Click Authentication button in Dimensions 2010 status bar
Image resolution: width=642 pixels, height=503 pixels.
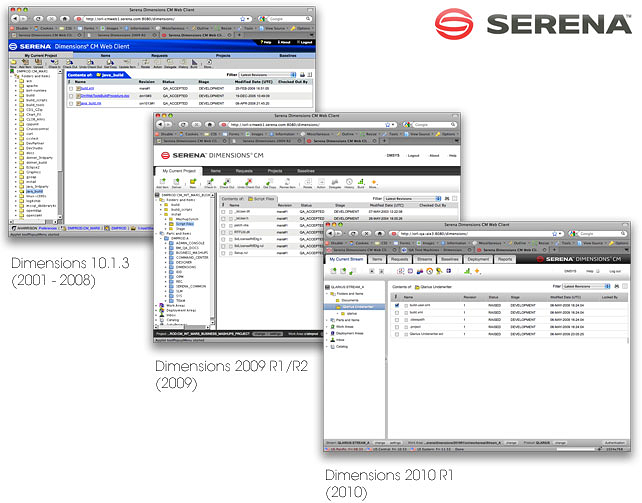pos(615,443)
